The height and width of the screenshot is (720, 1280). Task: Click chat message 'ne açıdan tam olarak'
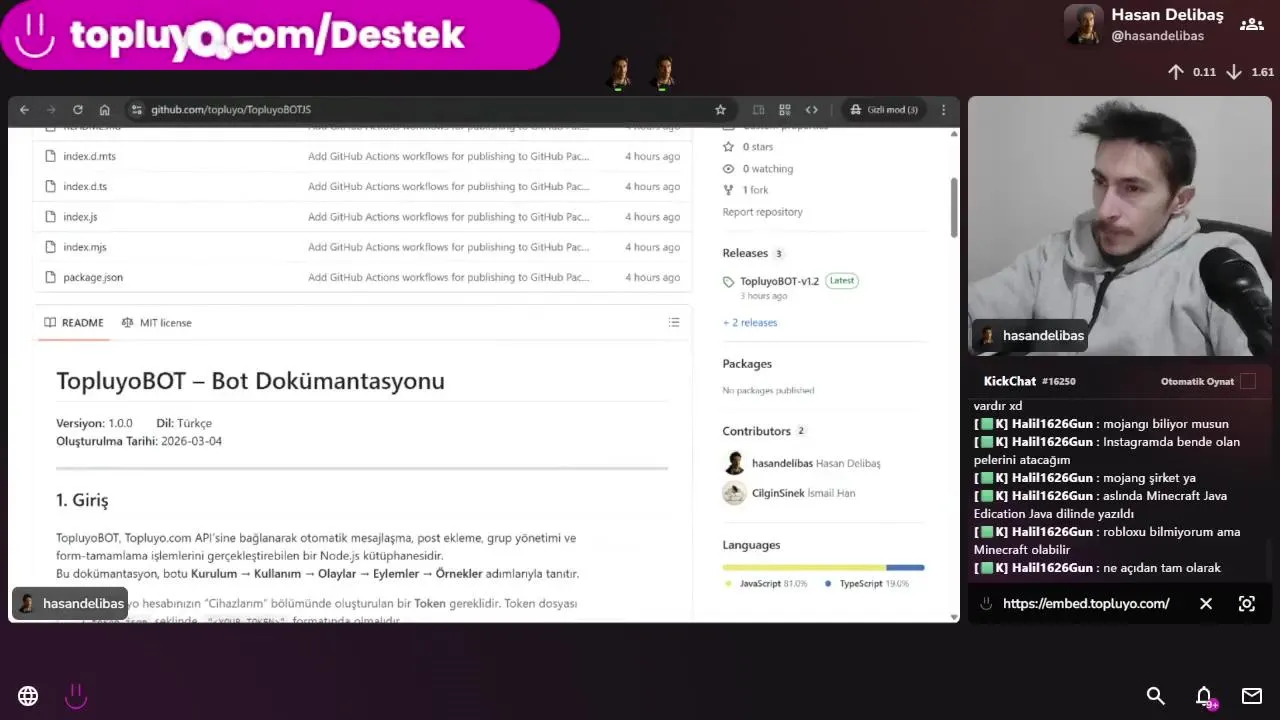[1162, 568]
